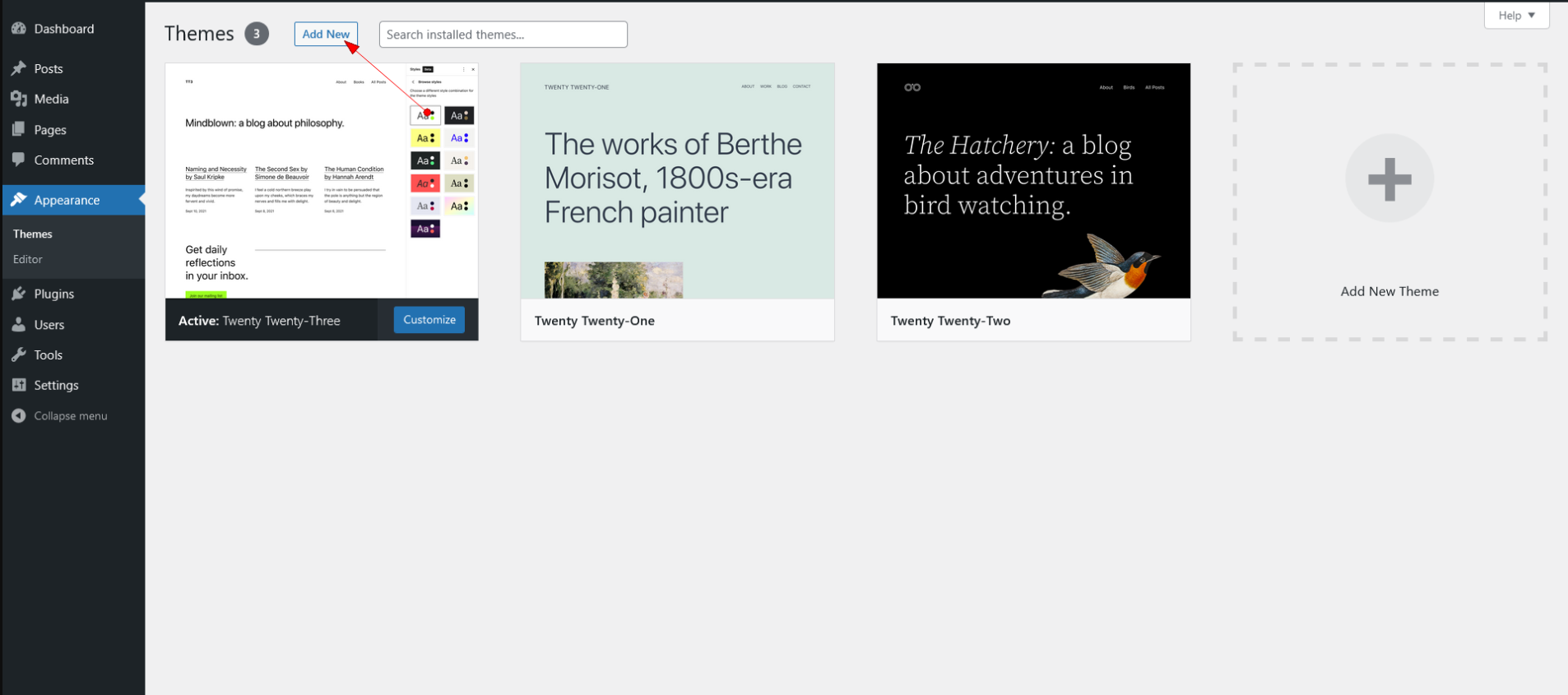Open the Twenty Twenty-Two theme preview
Viewport: 1568px width, 695px height.
point(1033,181)
